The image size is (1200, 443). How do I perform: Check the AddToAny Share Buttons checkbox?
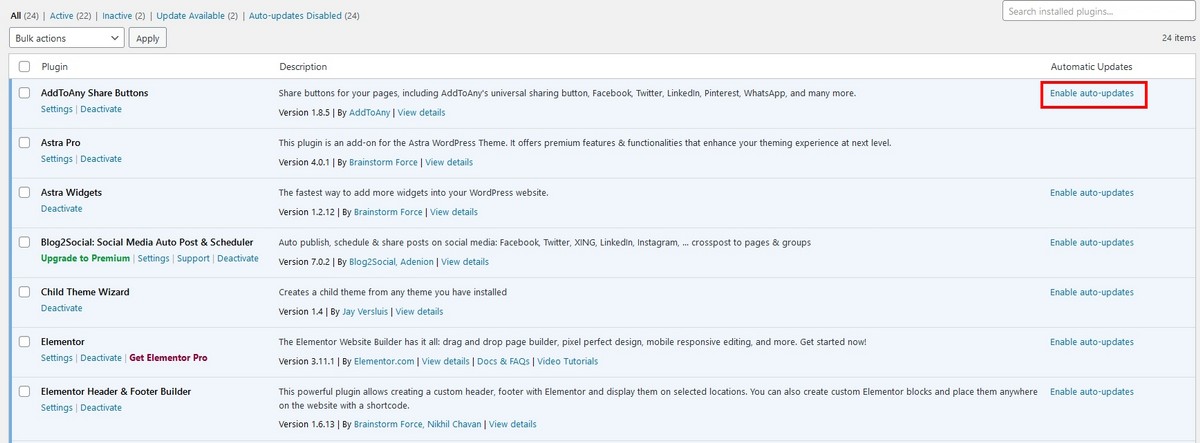click(x=25, y=93)
